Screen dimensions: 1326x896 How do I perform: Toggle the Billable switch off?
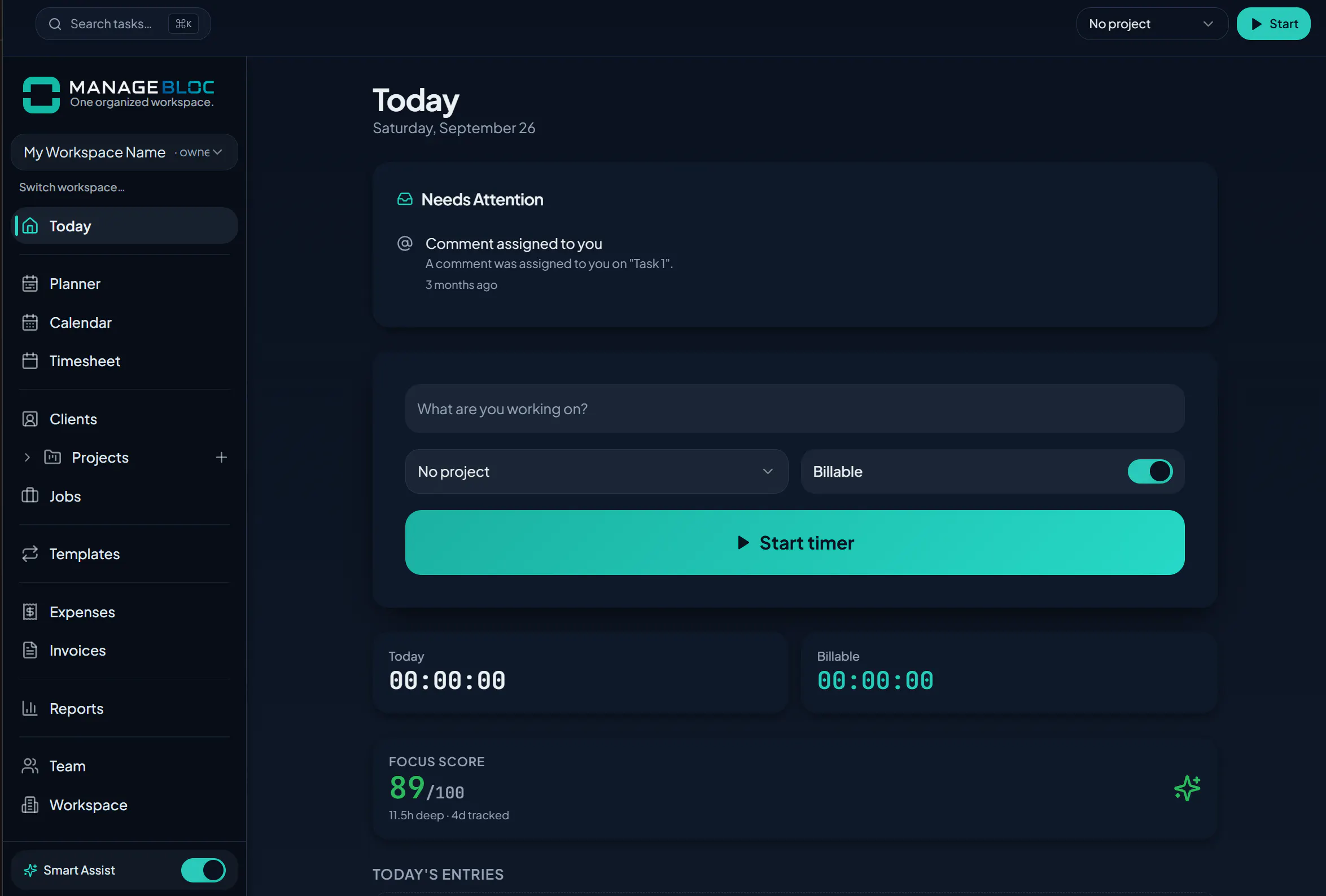1150,472
